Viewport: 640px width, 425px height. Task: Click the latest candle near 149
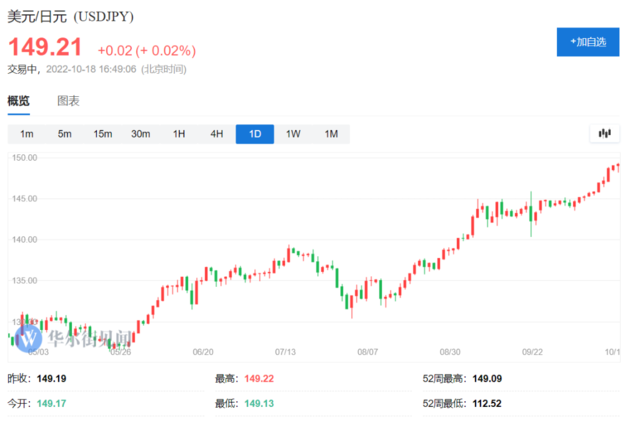618,167
